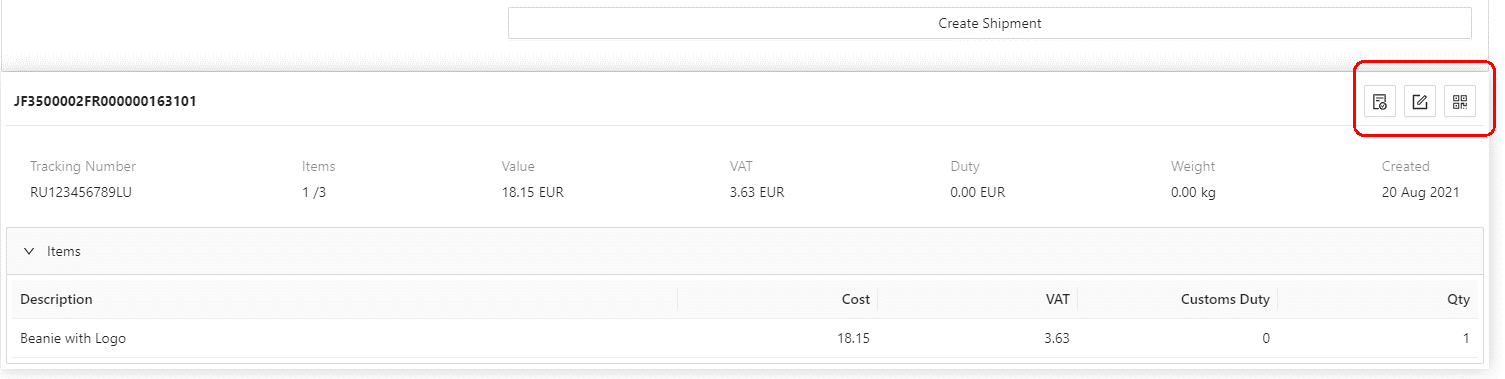The image size is (1505, 379).
Task: Click the items count 1 /3
Action: 314,192
